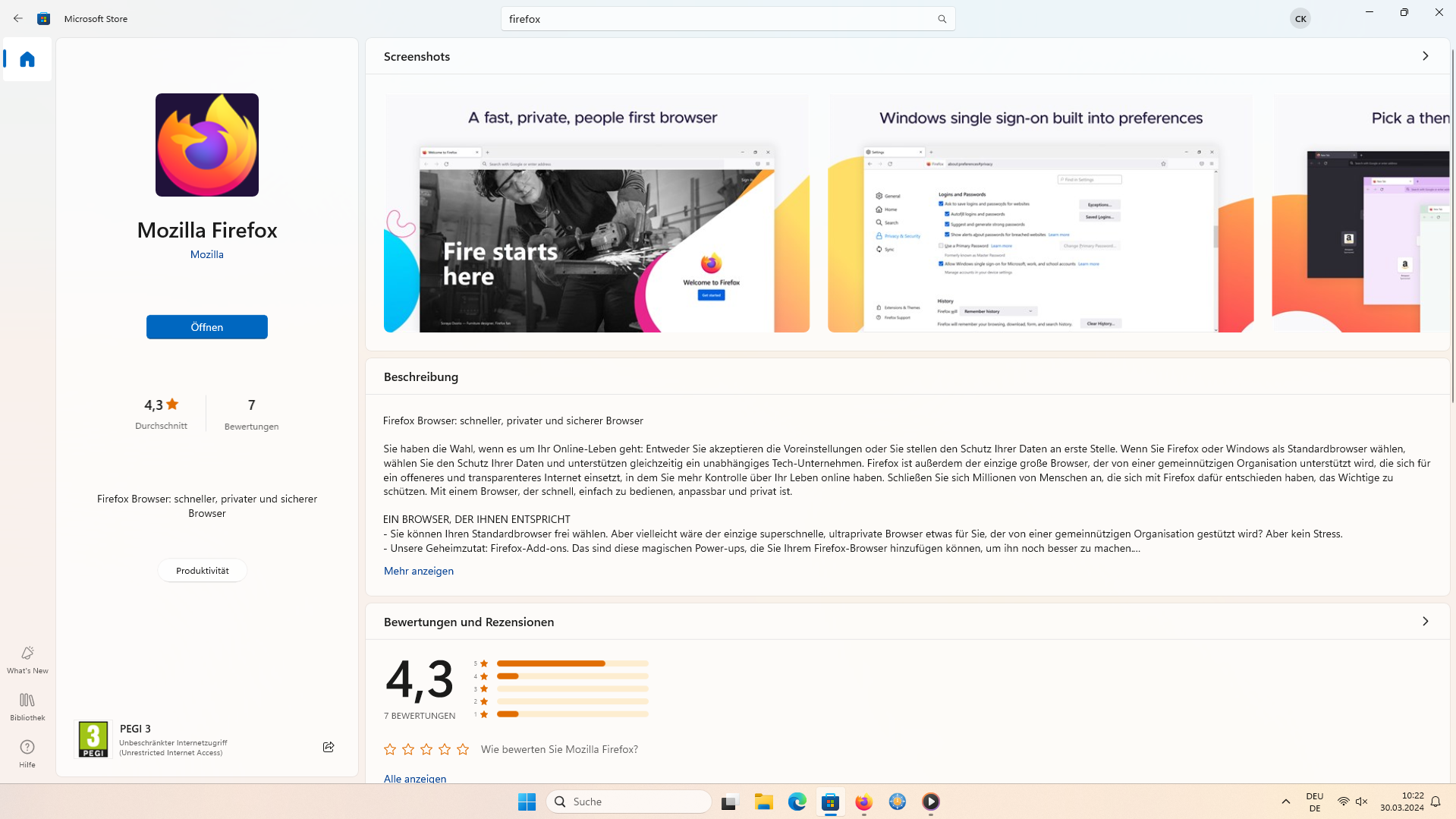The width and height of the screenshot is (1456, 819).
Task: Rate Mozilla Firefox two stars
Action: (x=408, y=749)
